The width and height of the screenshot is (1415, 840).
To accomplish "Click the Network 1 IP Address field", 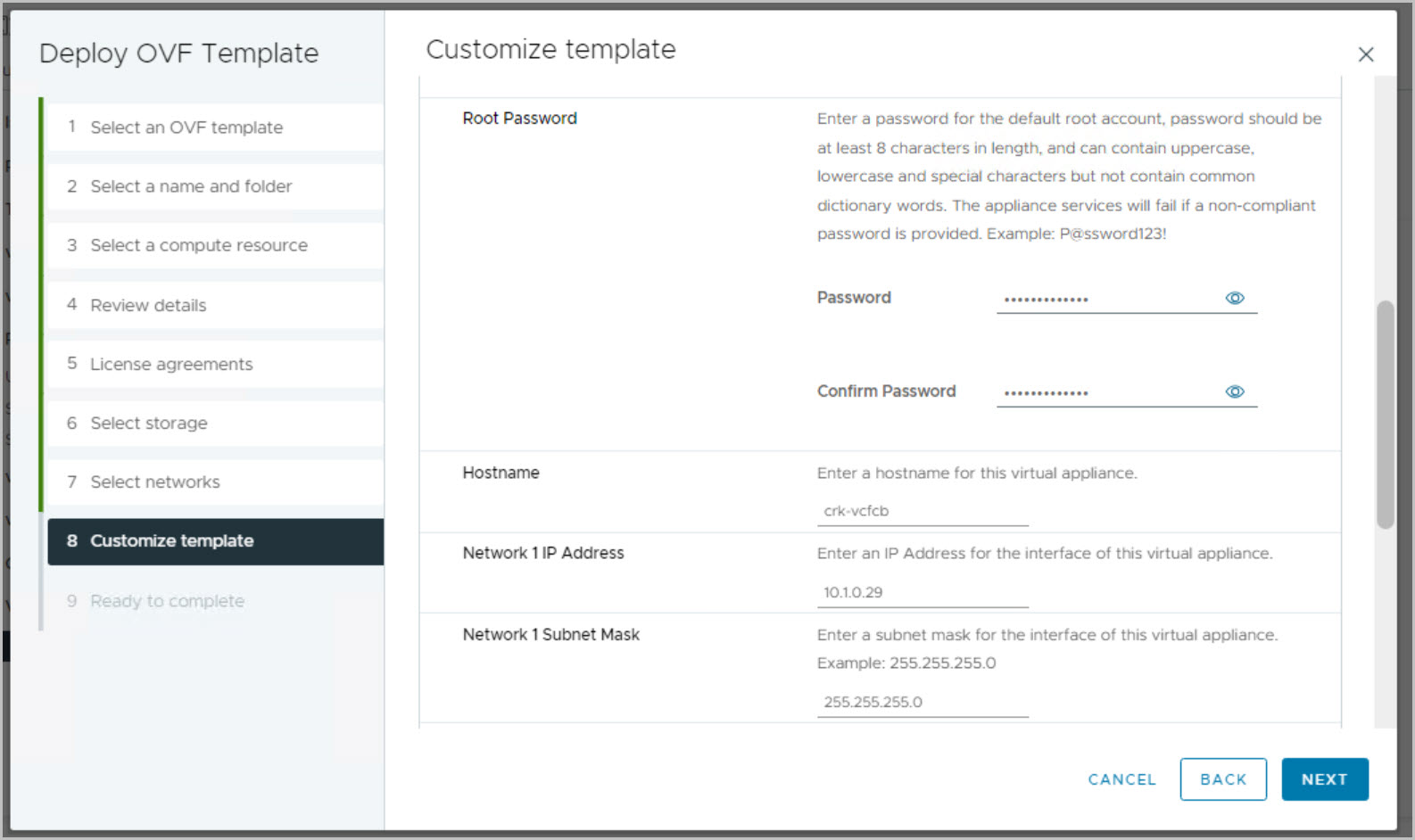I will 922,592.
